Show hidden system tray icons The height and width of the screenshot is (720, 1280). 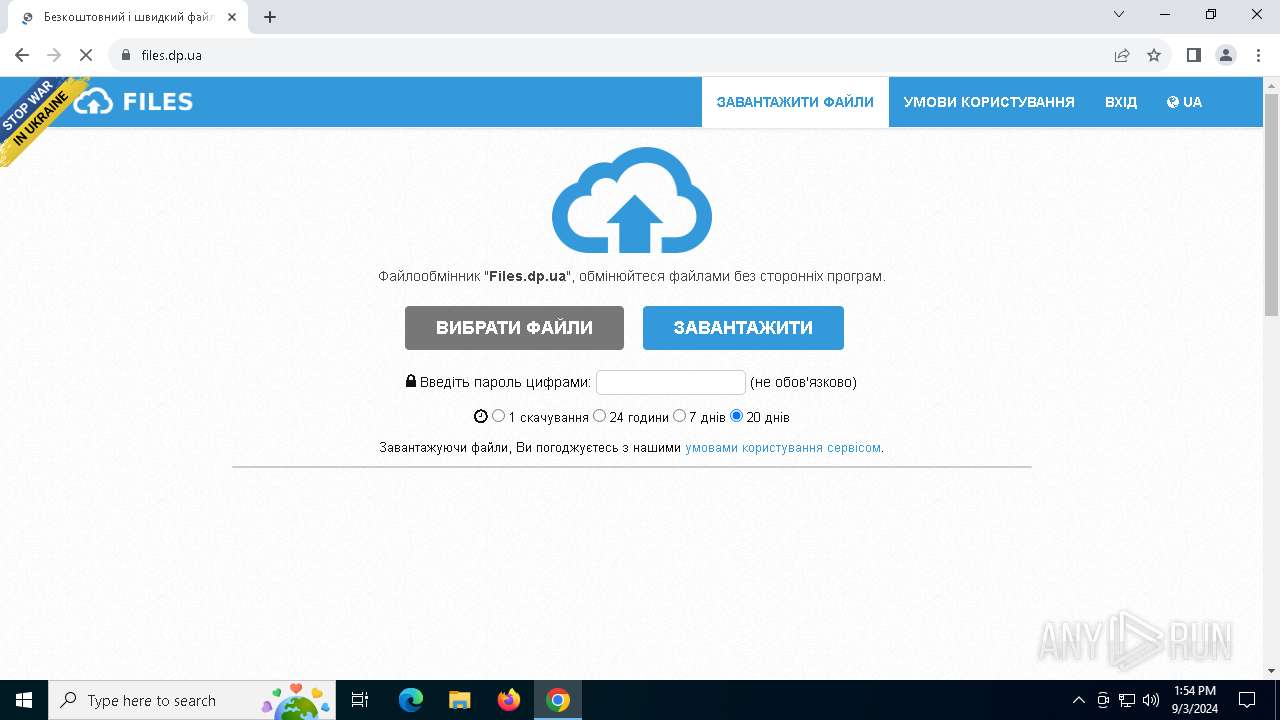[x=1078, y=700]
